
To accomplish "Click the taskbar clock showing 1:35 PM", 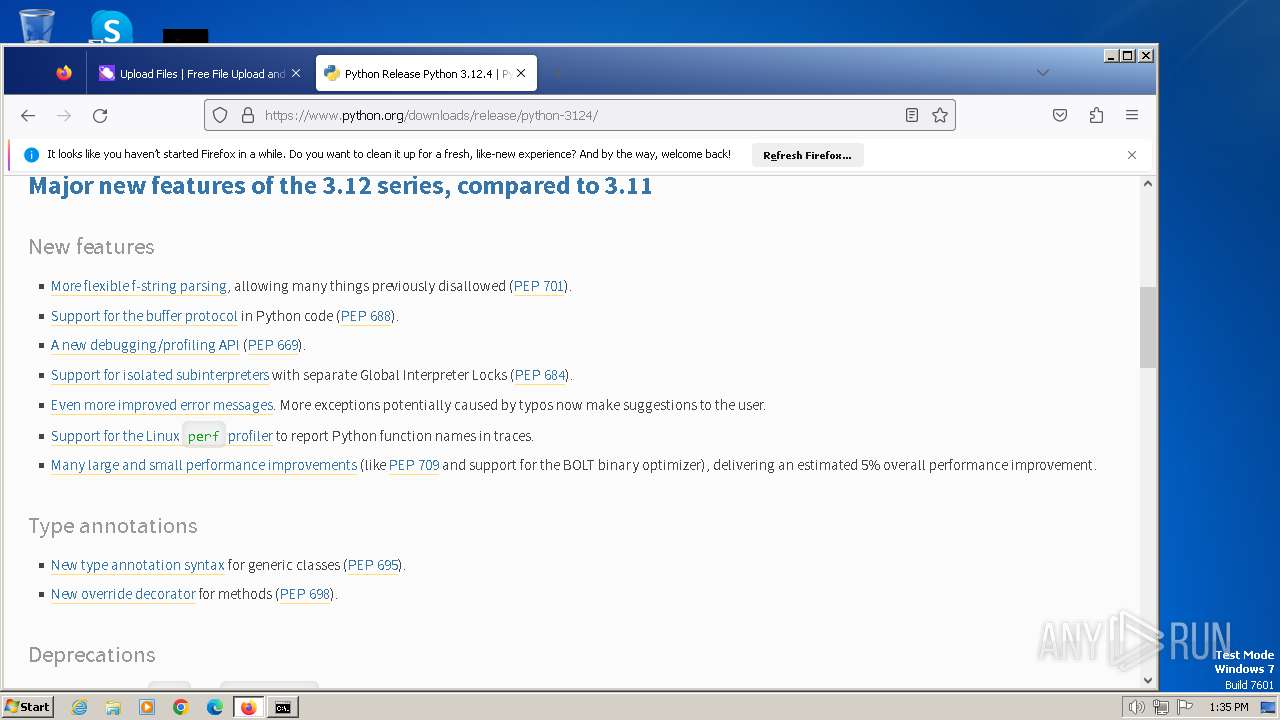I will [x=1229, y=707].
